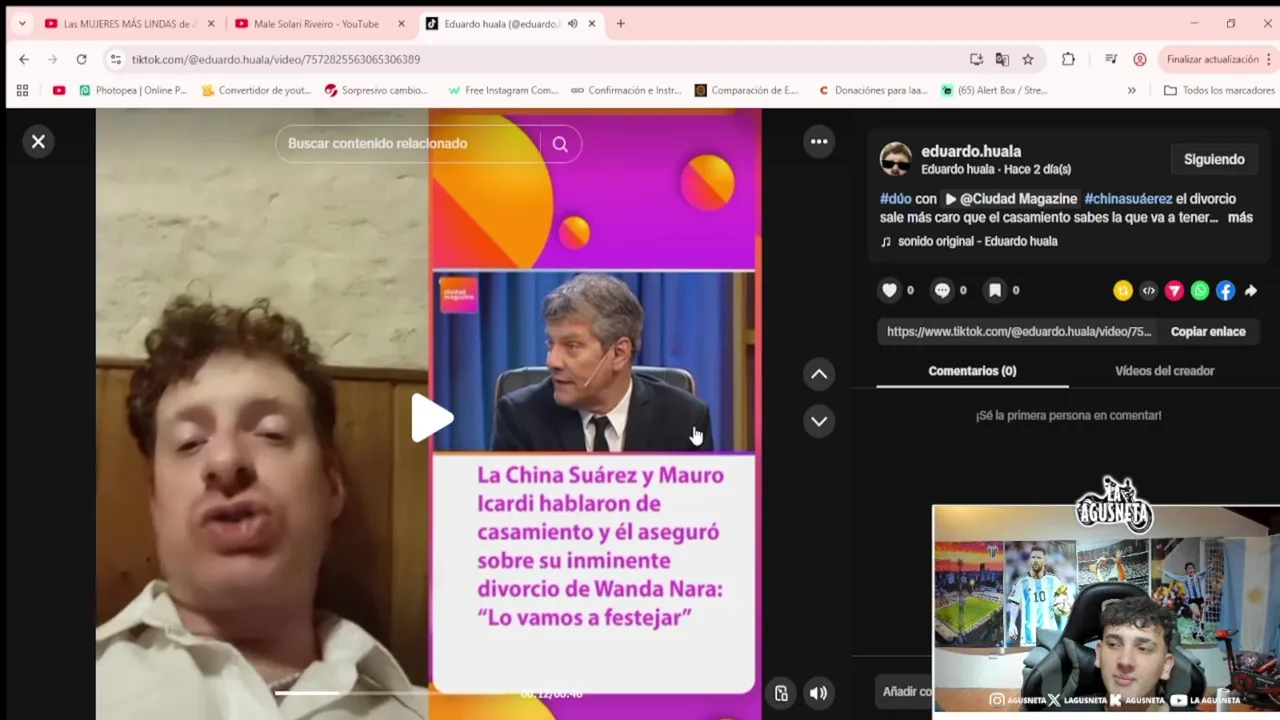Open Confirmación e Instr... bookmark

[626, 90]
